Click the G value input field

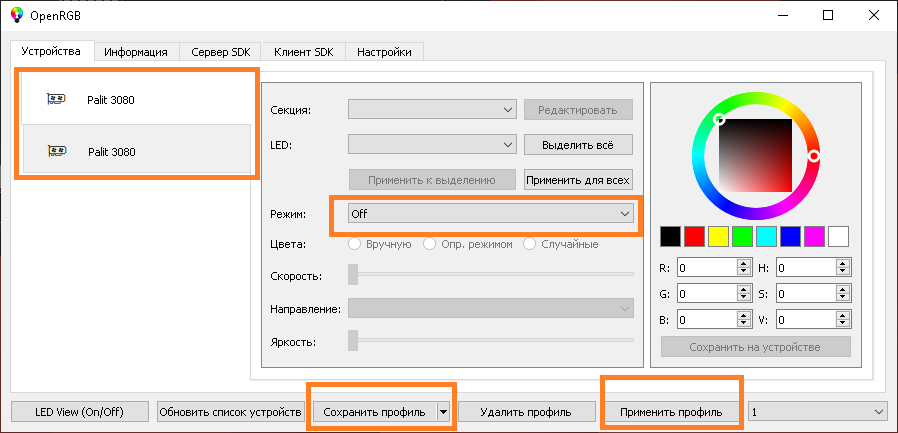708,294
